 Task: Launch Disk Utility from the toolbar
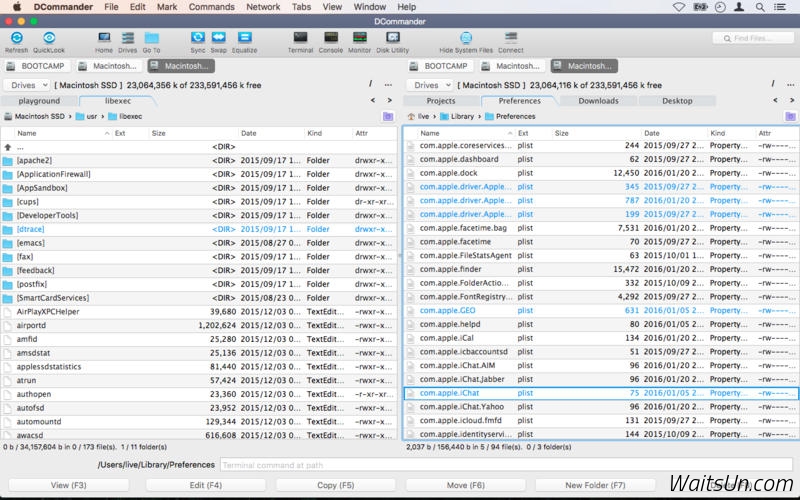[392, 38]
